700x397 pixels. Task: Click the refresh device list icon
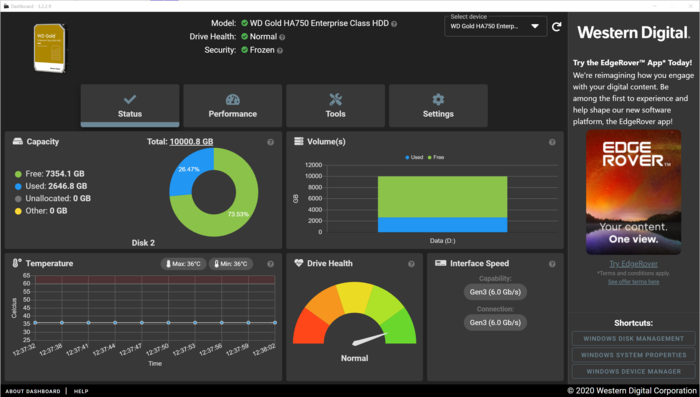(x=556, y=27)
